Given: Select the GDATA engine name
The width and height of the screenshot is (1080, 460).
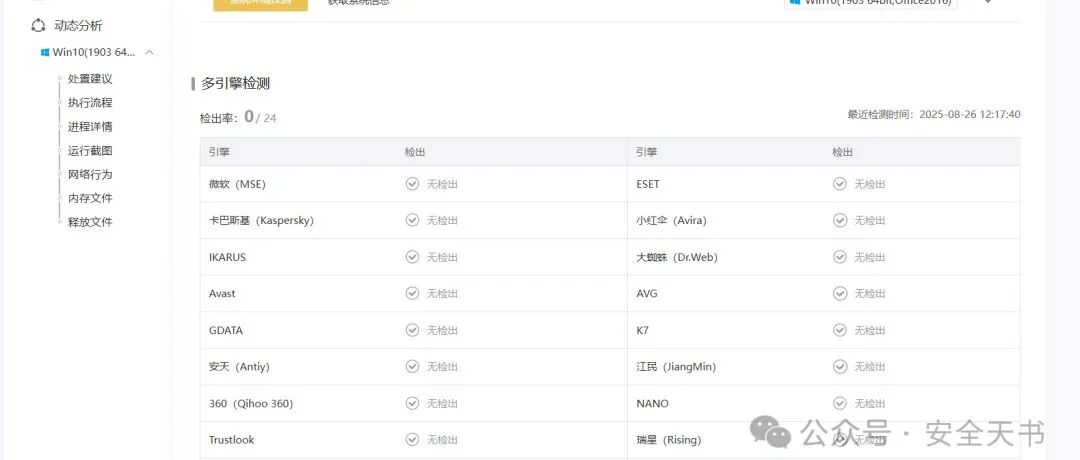Looking at the screenshot, I should tap(226, 331).
